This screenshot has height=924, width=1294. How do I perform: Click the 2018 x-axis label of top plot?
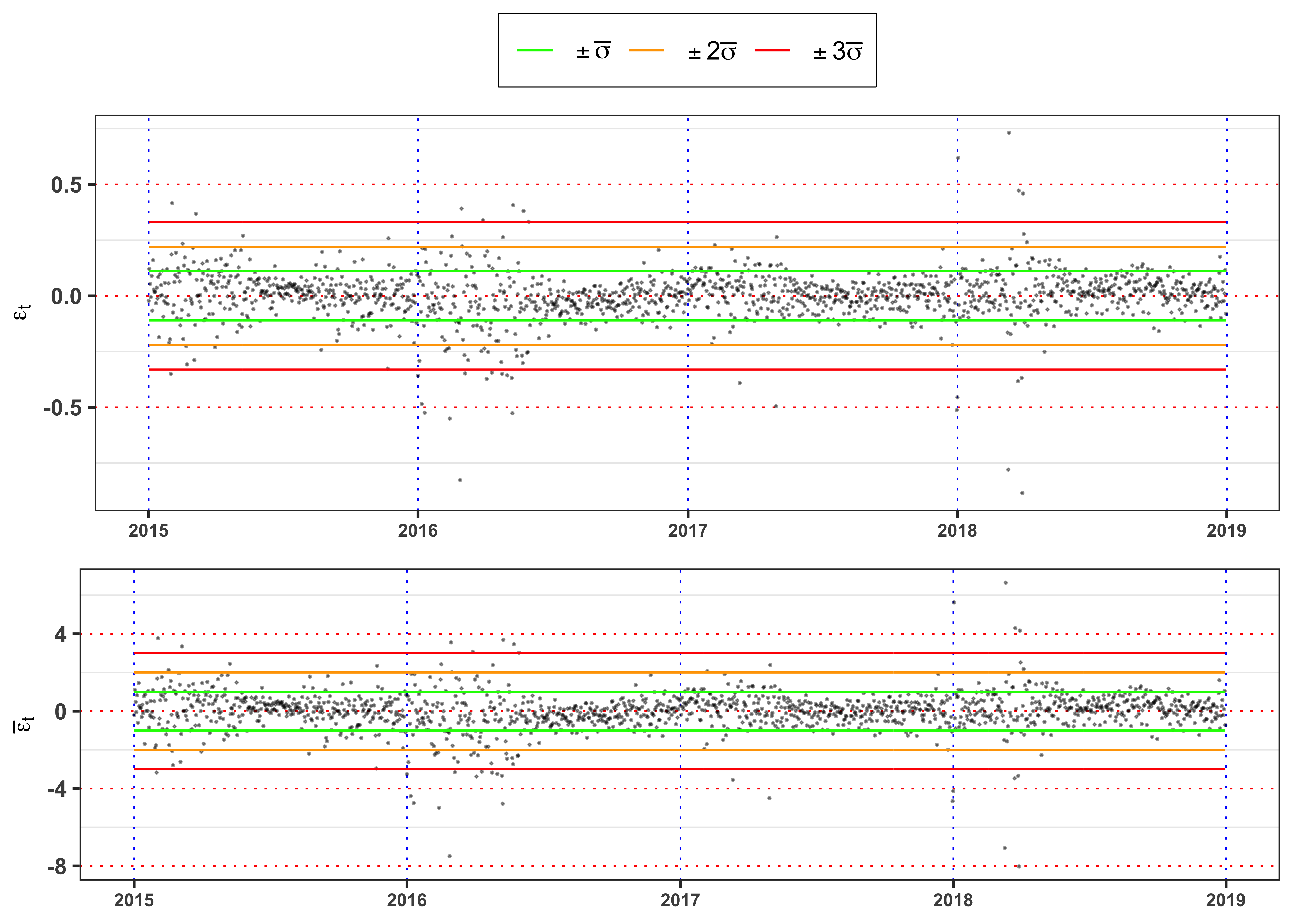957,531
